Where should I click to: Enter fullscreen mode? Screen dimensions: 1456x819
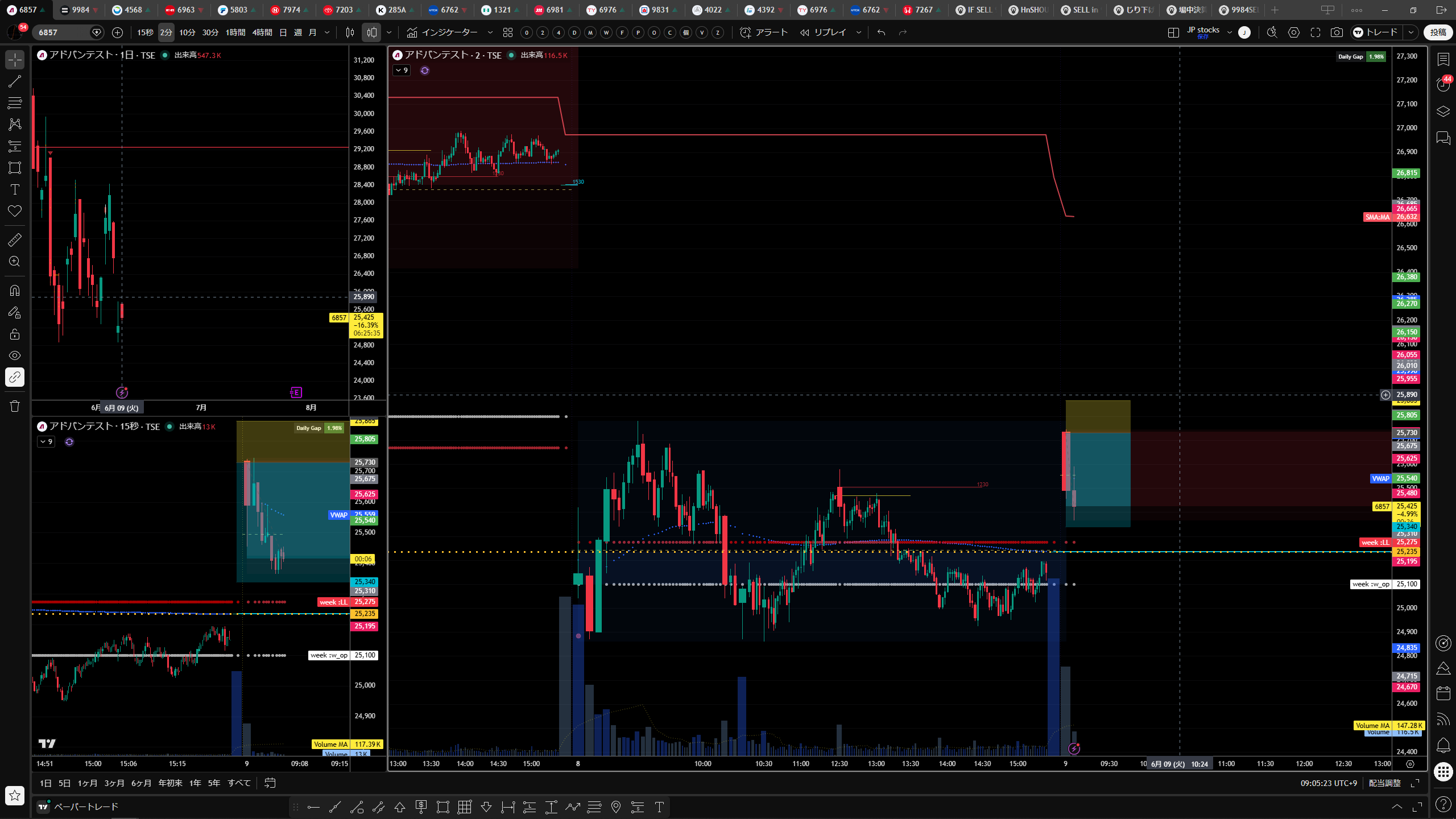(1316, 32)
